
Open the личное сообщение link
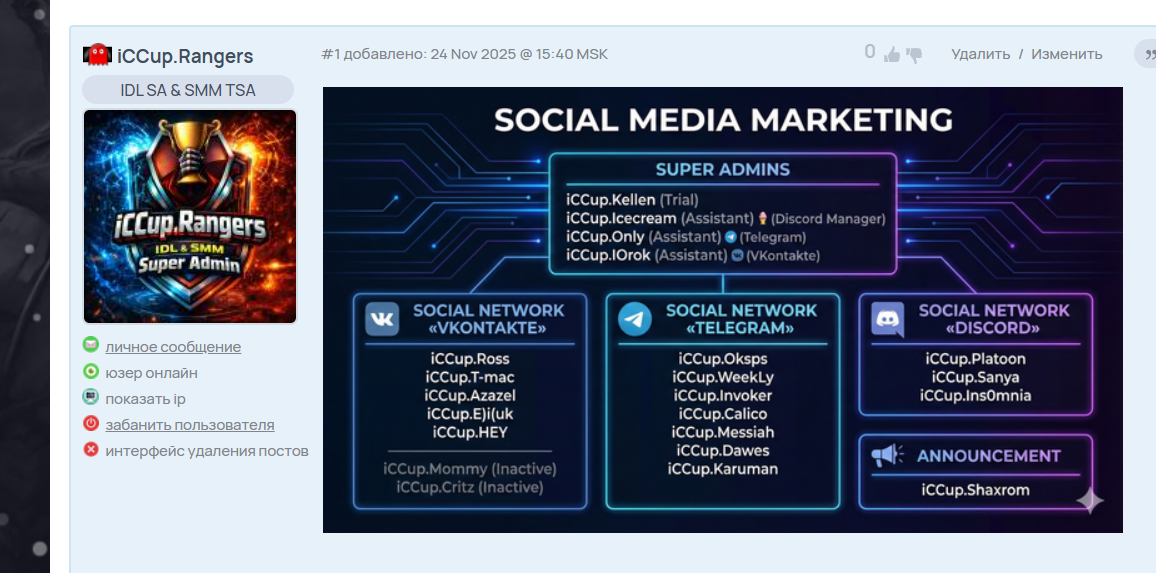173,347
